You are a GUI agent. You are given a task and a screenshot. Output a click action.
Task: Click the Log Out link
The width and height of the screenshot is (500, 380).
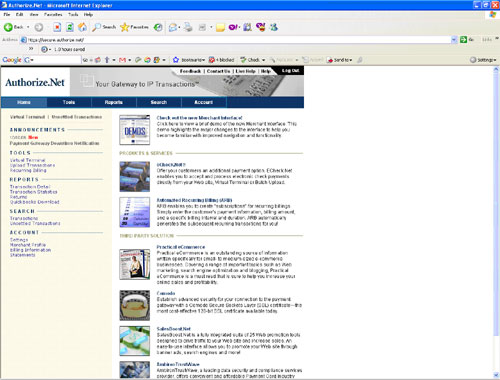pyautogui.click(x=290, y=71)
